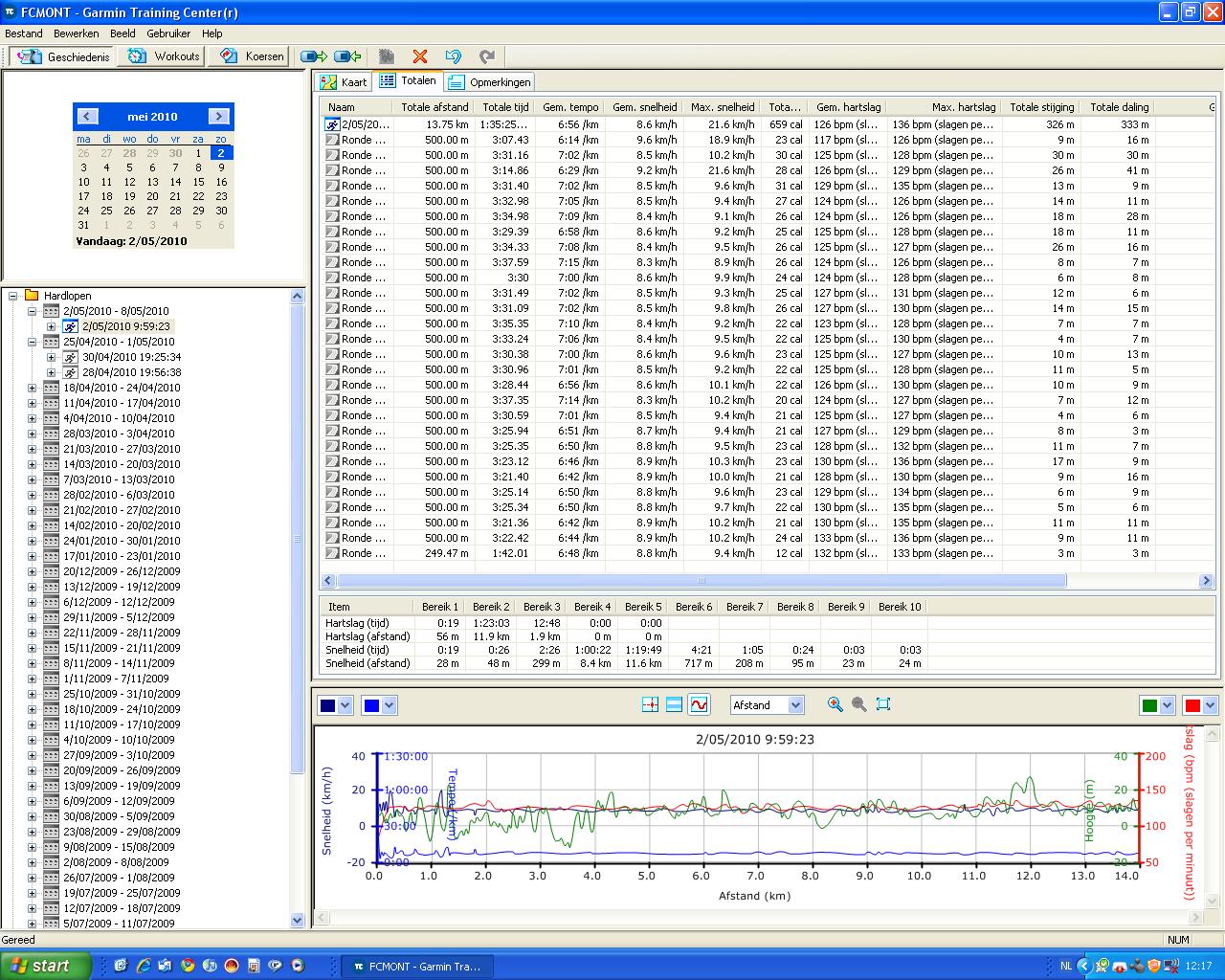Viewport: 1225px width, 980px height.
Task: Toggle the chart horizontal bands icon
Action: pos(674,704)
